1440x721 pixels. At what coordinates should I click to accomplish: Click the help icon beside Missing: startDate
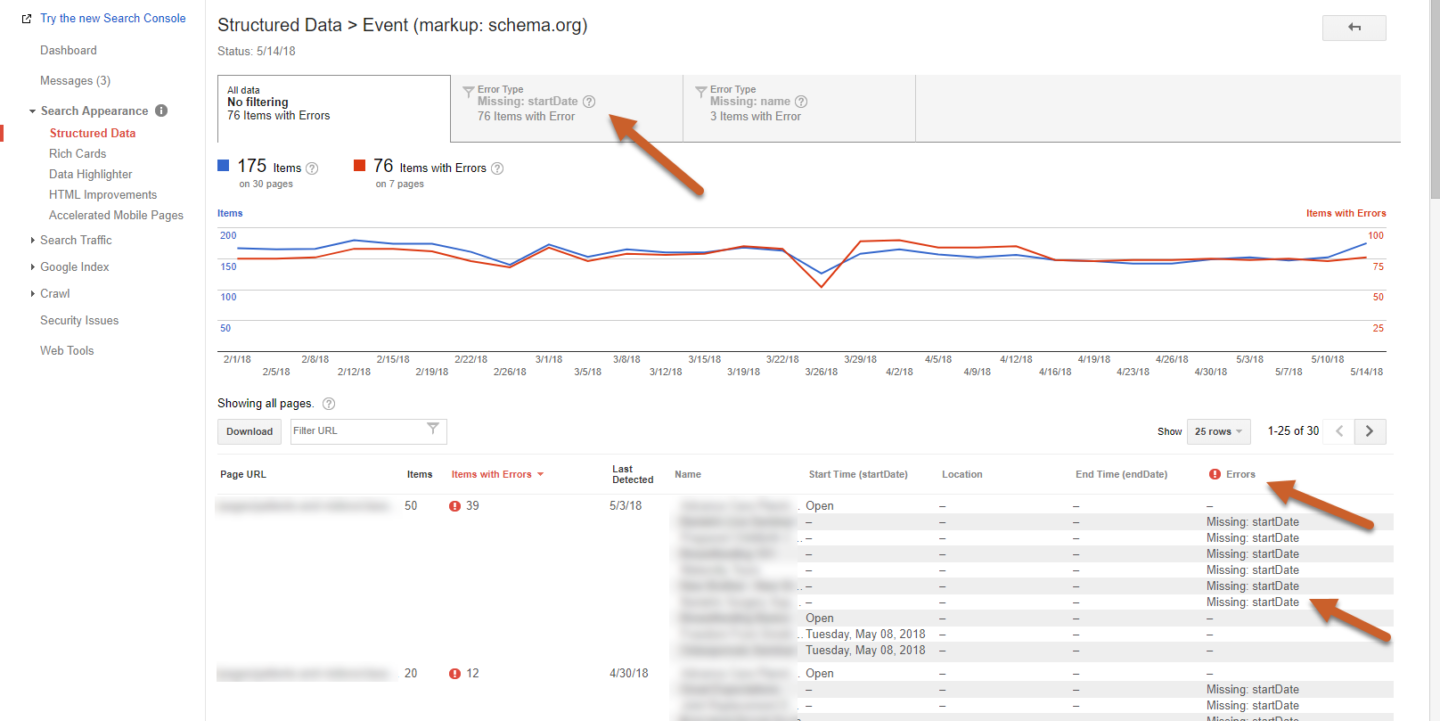pyautogui.click(x=589, y=102)
